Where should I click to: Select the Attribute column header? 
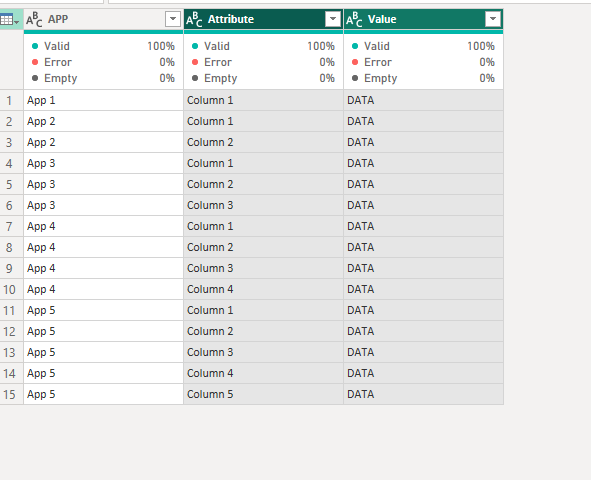pos(263,19)
